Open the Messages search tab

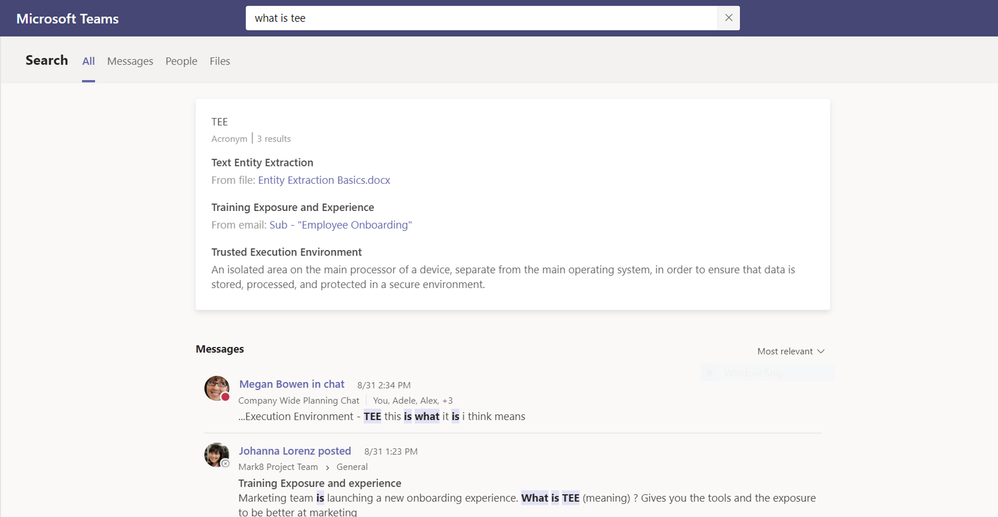[130, 61]
